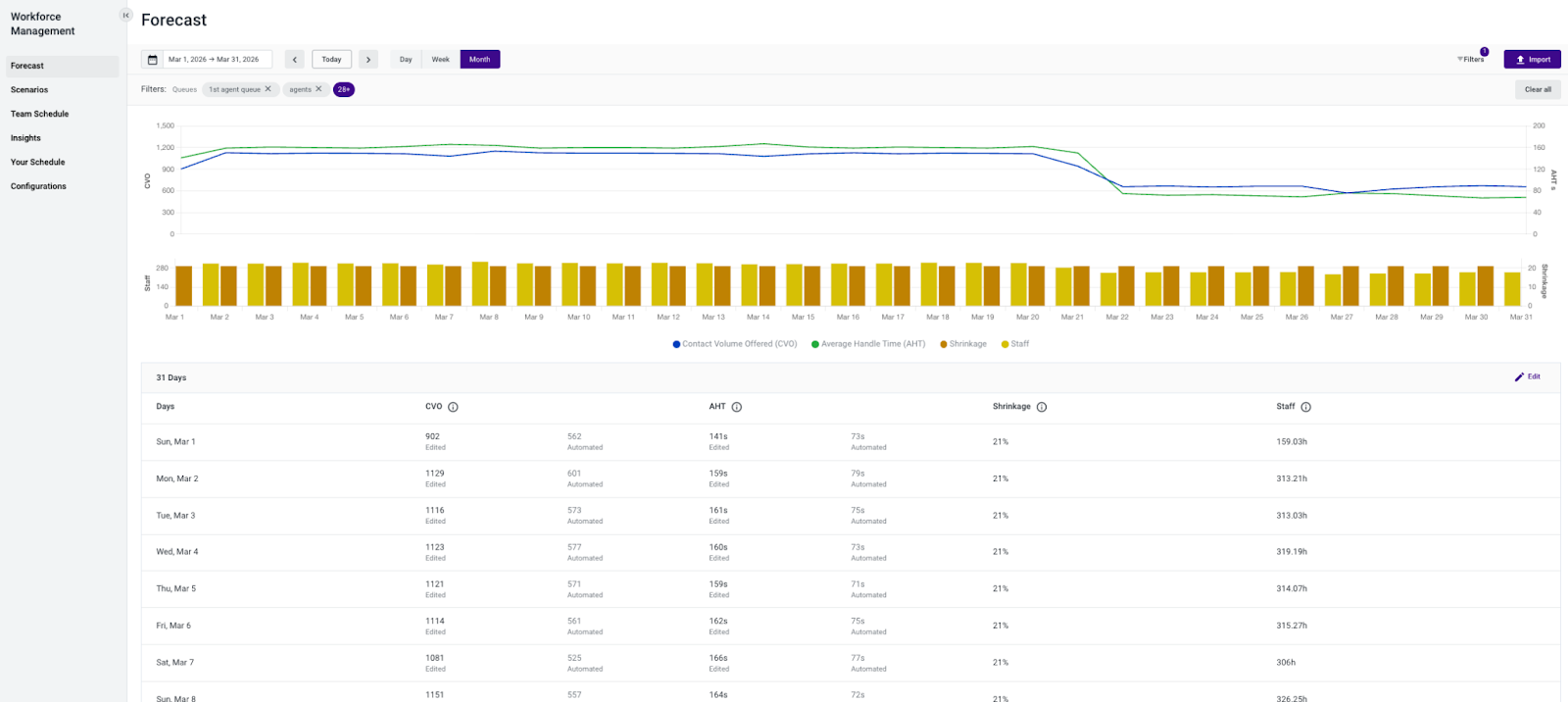Screen dimensions: 1568x702
Task: Go to next month with right chevron
Action: (368, 60)
